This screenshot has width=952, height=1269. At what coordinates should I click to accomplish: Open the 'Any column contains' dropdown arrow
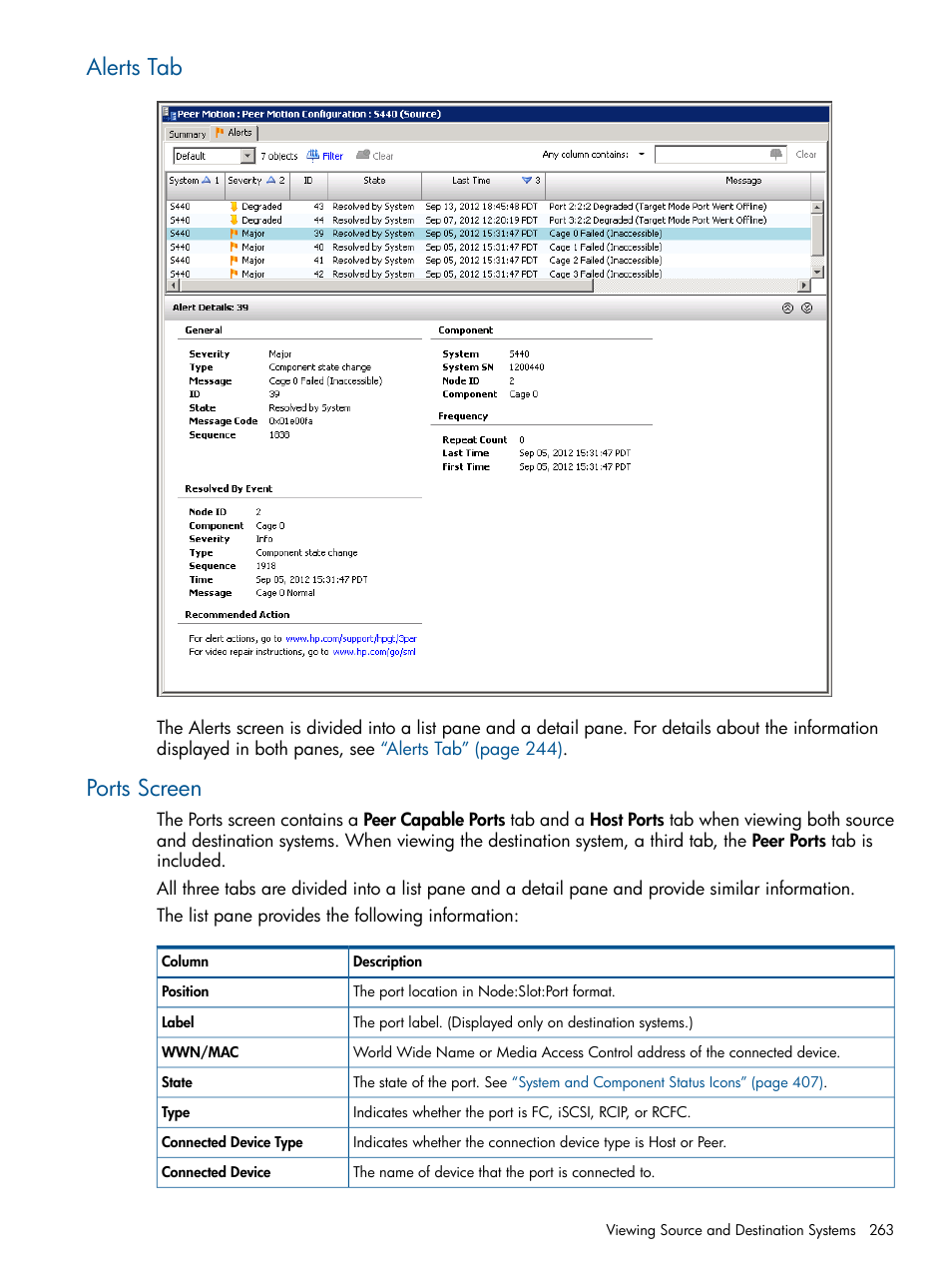[642, 155]
